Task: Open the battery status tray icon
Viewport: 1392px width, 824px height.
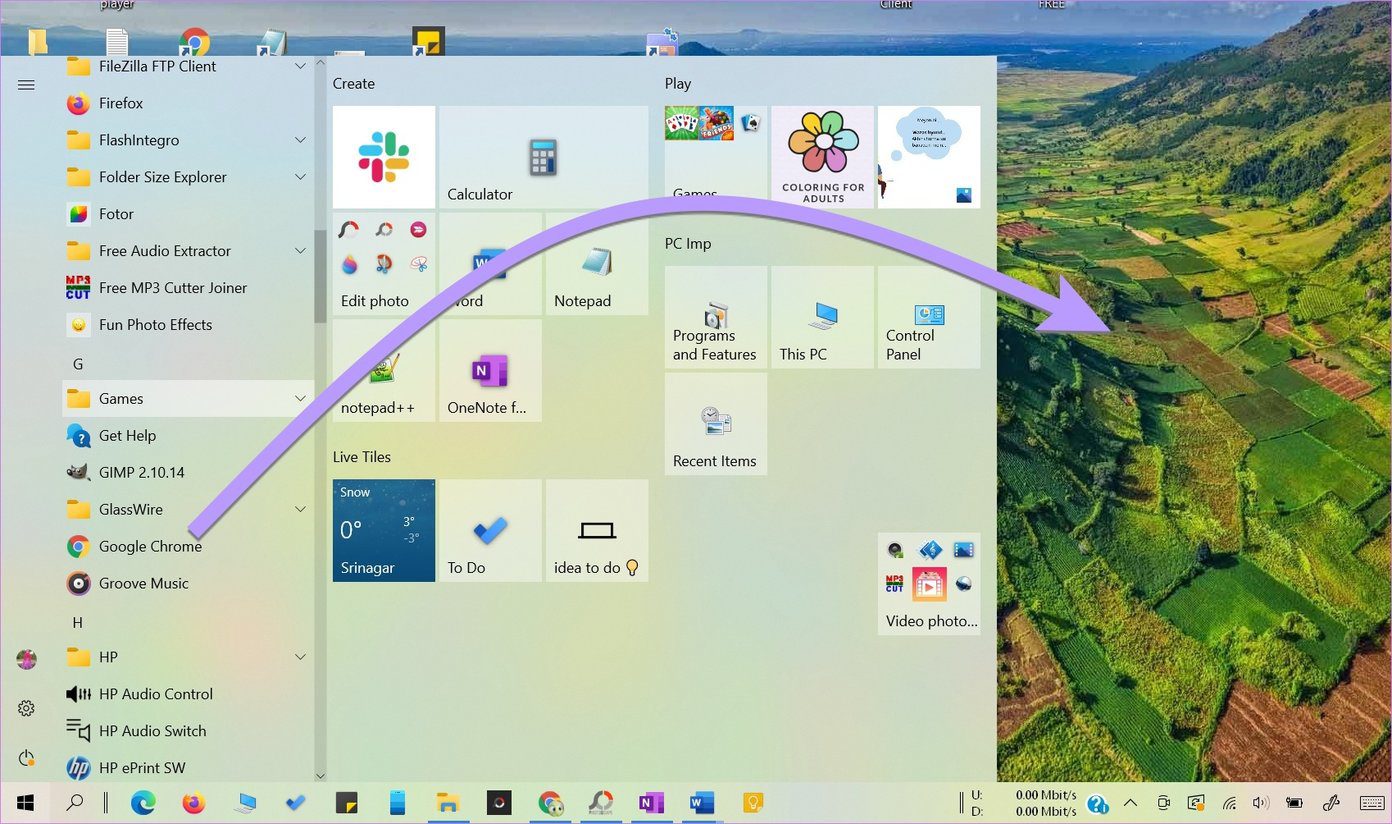Action: pos(1294,803)
